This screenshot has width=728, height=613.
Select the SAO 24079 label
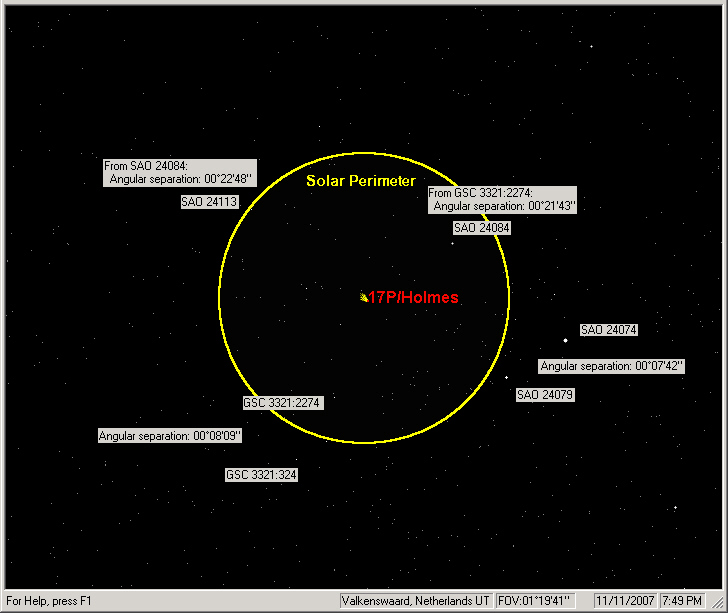point(545,395)
